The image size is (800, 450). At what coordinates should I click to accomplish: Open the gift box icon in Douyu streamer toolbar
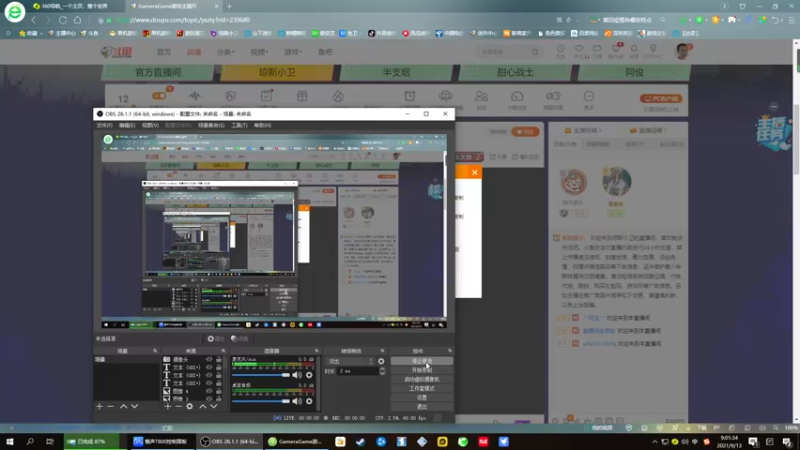(x=302, y=96)
